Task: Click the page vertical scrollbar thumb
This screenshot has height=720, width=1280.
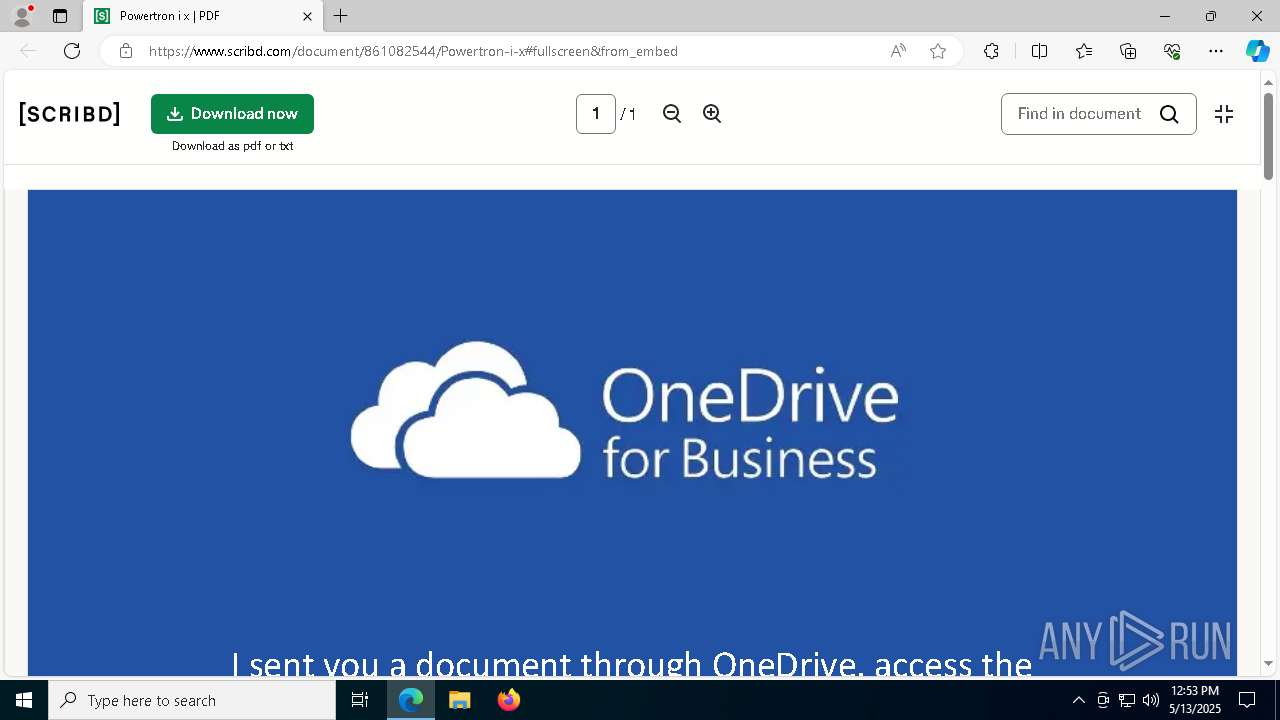Action: pos(1269,136)
